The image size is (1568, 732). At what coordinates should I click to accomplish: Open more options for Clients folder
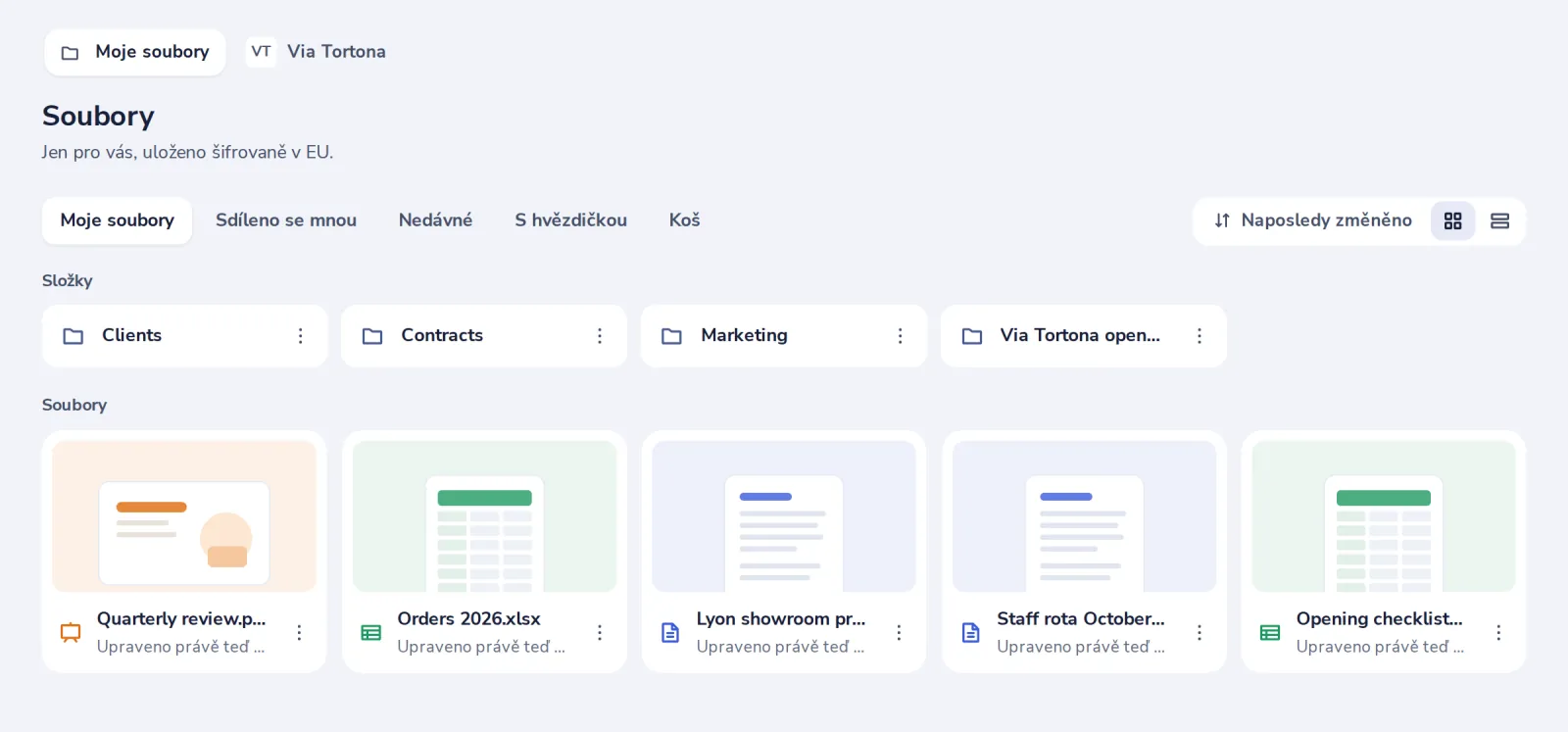300,336
